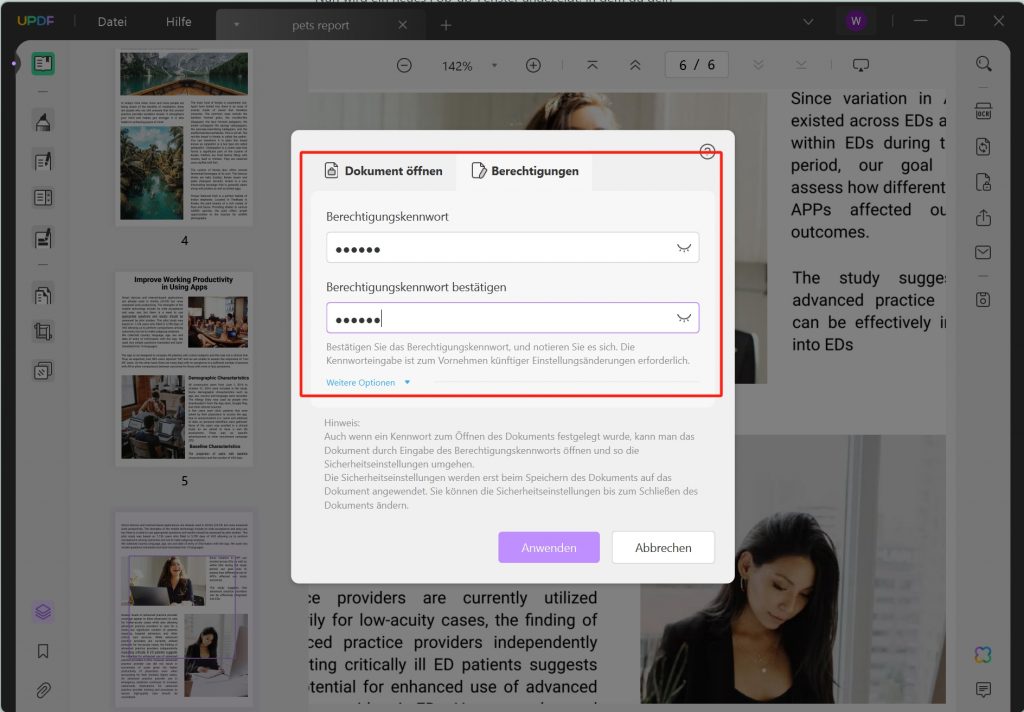Open the bookmark panel icon
Image resolution: width=1024 pixels, height=712 pixels.
click(43, 651)
